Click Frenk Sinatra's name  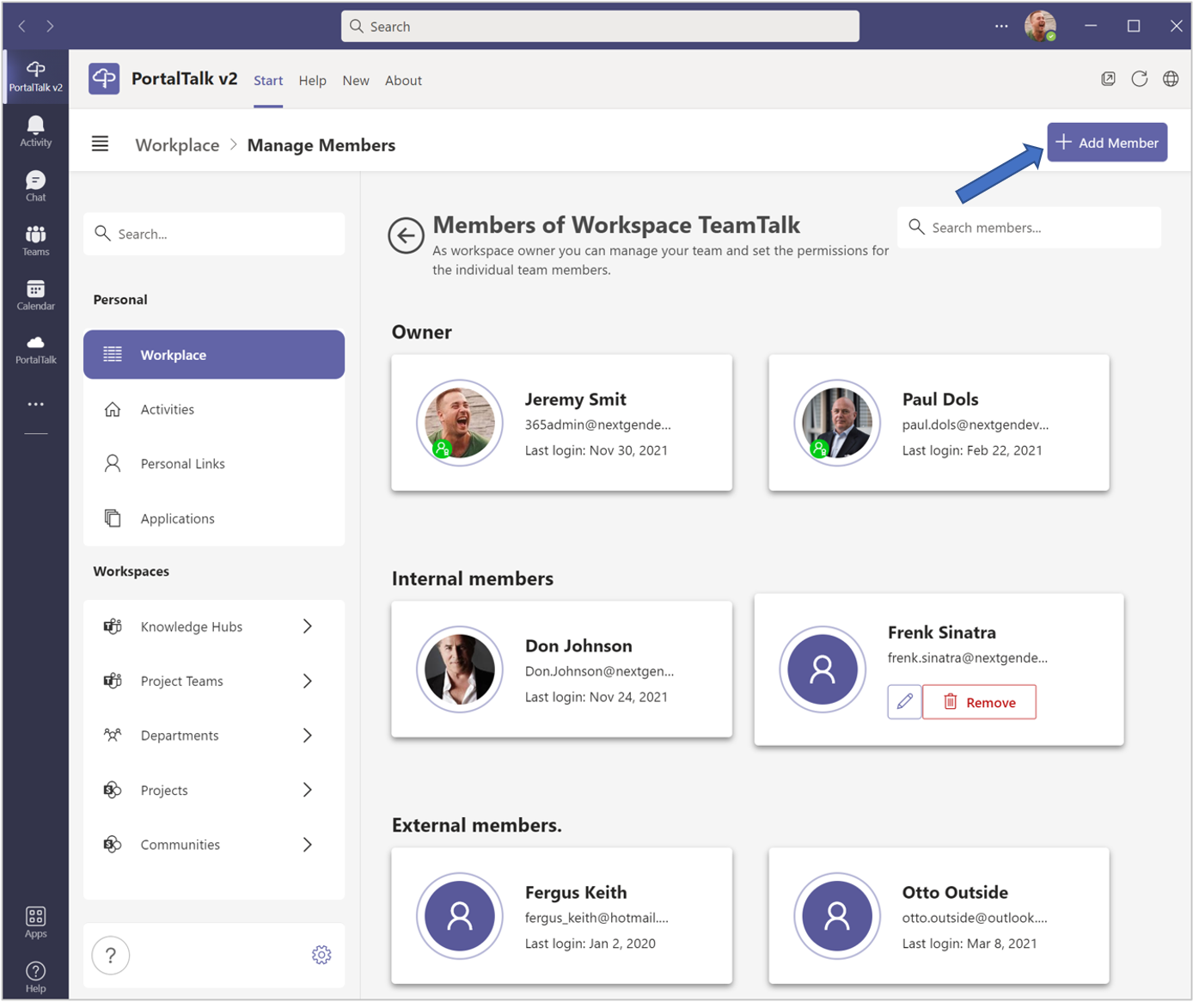click(x=942, y=633)
